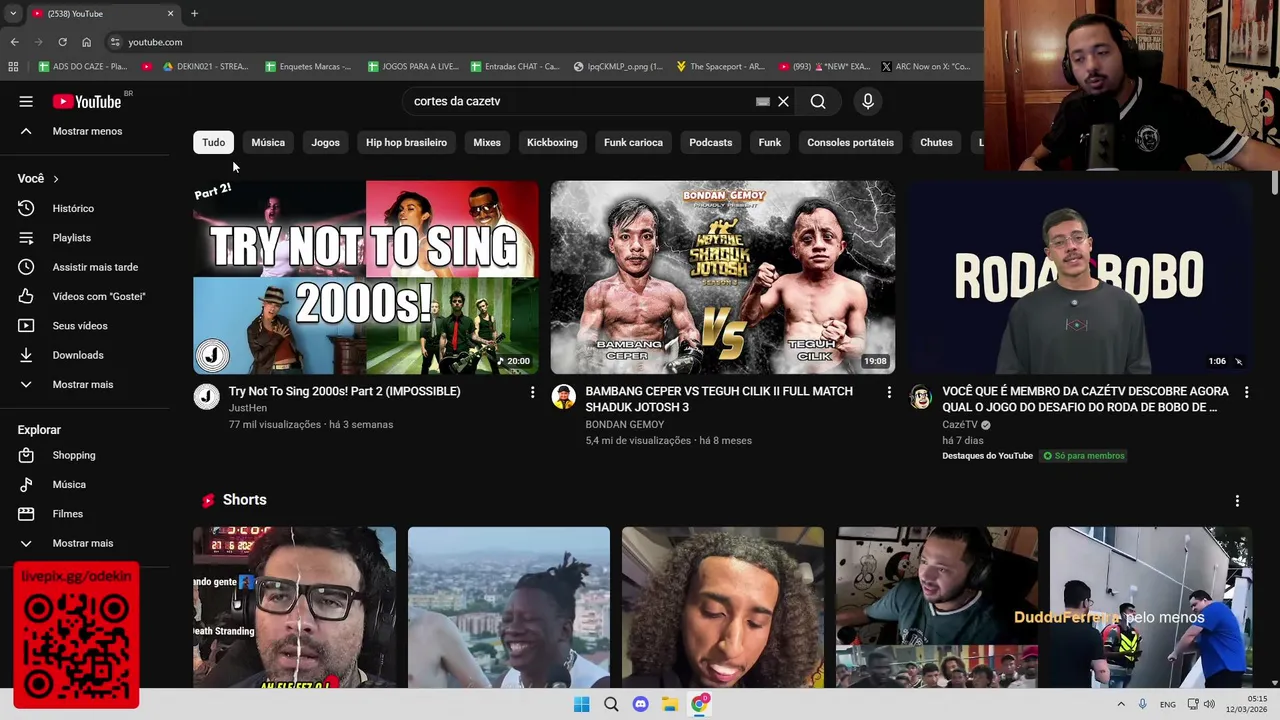
Task: Open ADS DO CAZE bookmark
Action: pyautogui.click(x=82, y=67)
